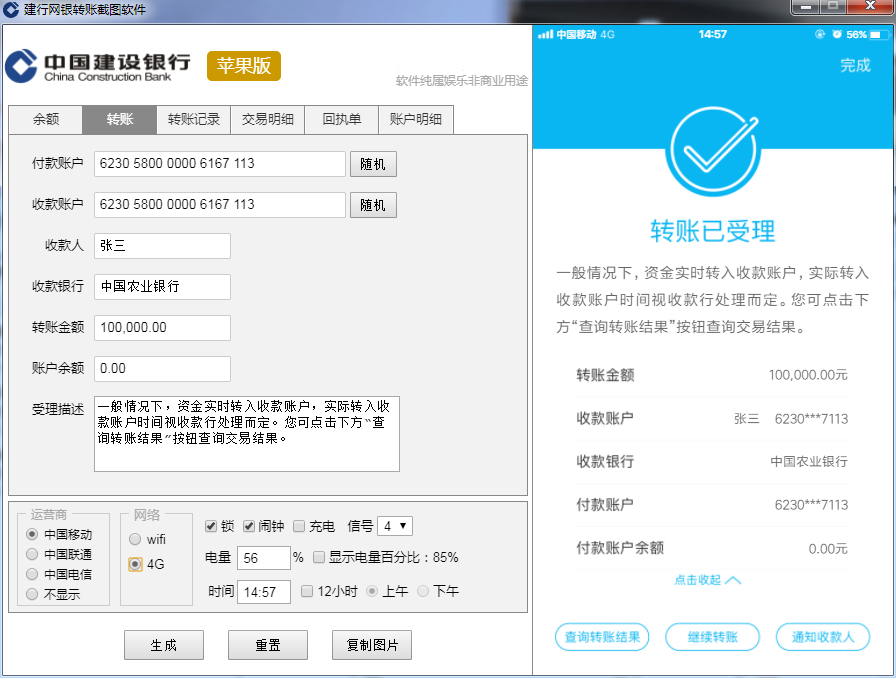
Task: Open the 账户明细 tab
Action: click(416, 119)
